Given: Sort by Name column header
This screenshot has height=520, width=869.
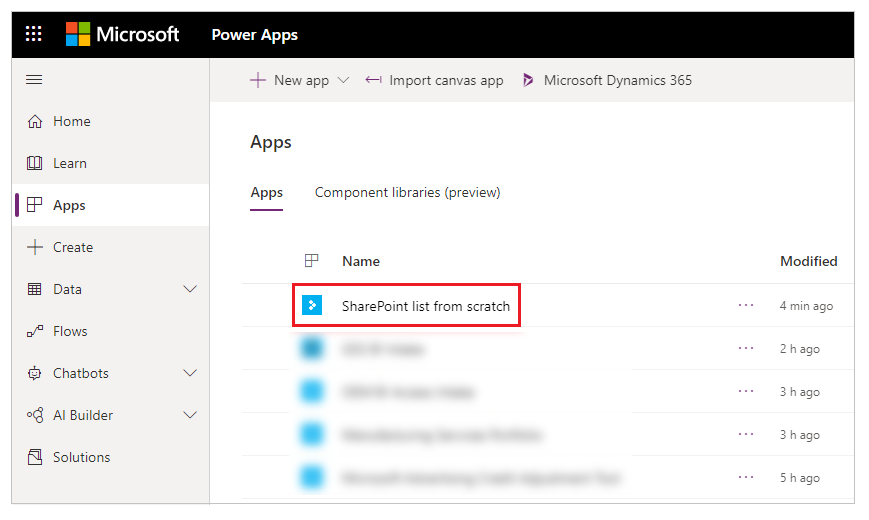Looking at the screenshot, I should [x=361, y=261].
